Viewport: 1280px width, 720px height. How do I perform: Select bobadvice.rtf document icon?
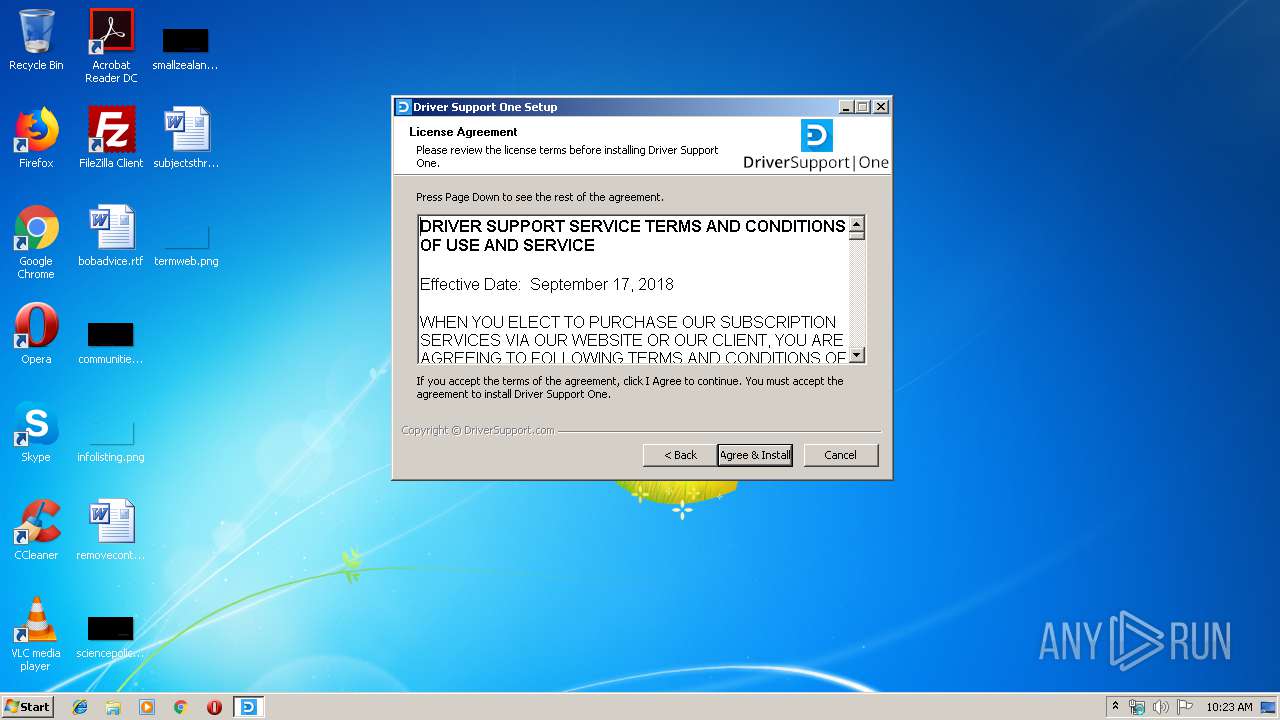[x=111, y=236]
